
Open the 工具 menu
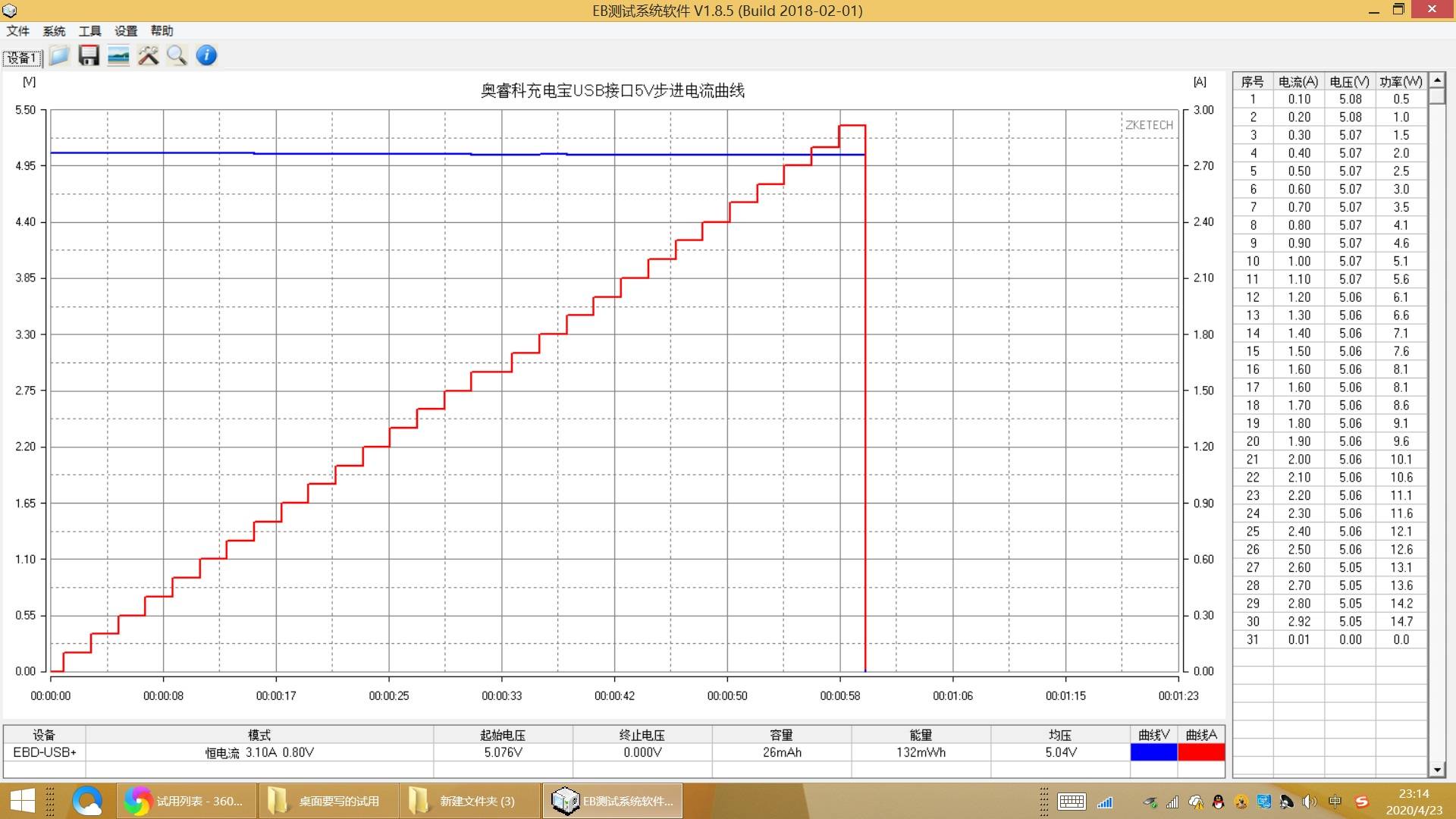(x=89, y=31)
